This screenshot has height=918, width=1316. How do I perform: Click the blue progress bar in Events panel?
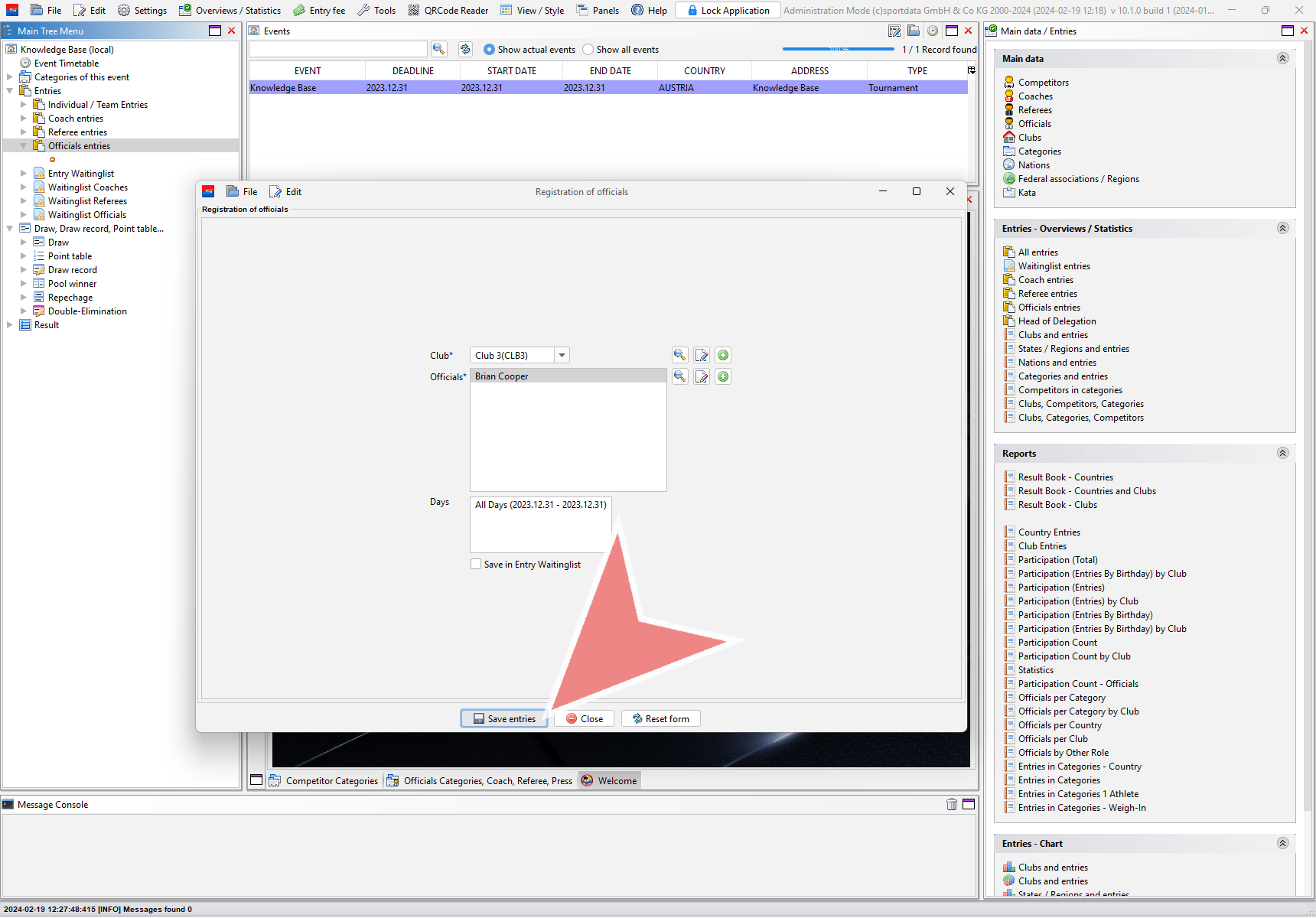(839, 49)
